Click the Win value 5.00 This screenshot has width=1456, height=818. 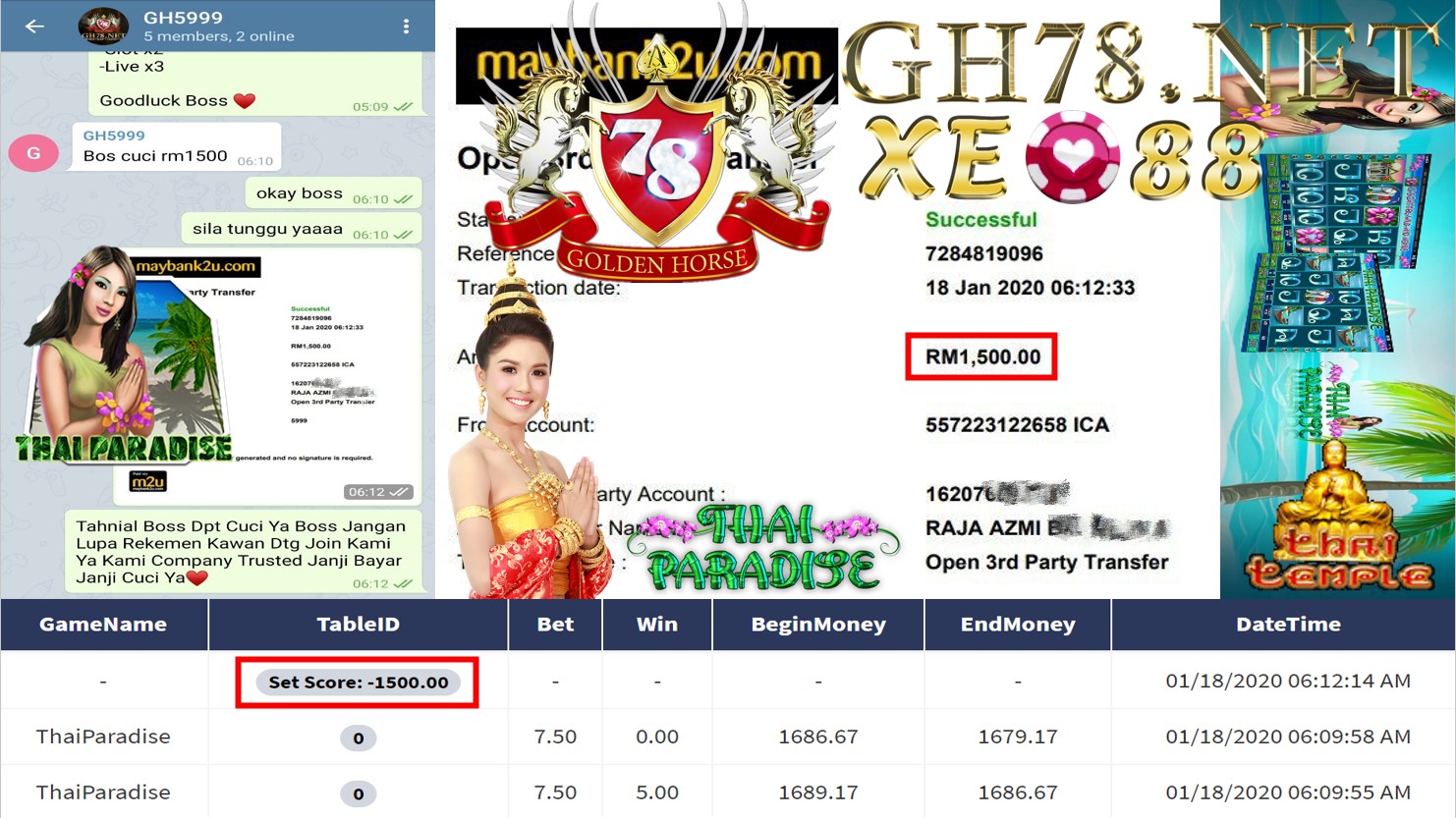point(657,792)
